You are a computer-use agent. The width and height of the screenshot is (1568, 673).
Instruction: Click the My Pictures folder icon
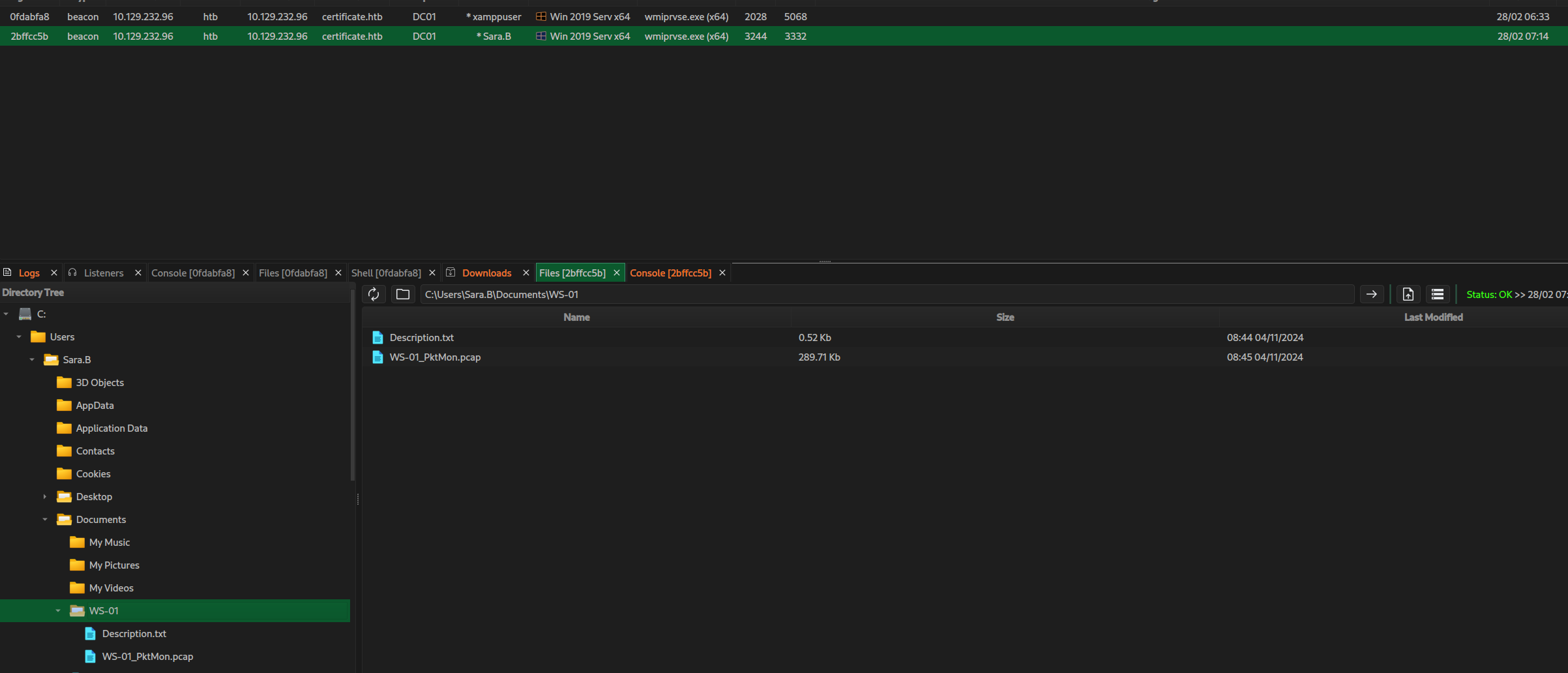coord(77,565)
